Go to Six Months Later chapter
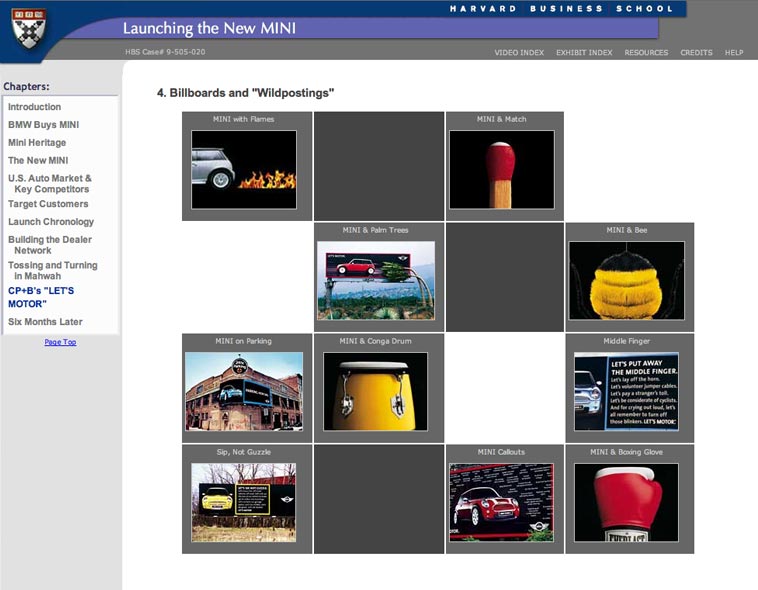The width and height of the screenshot is (758, 590). tap(45, 322)
